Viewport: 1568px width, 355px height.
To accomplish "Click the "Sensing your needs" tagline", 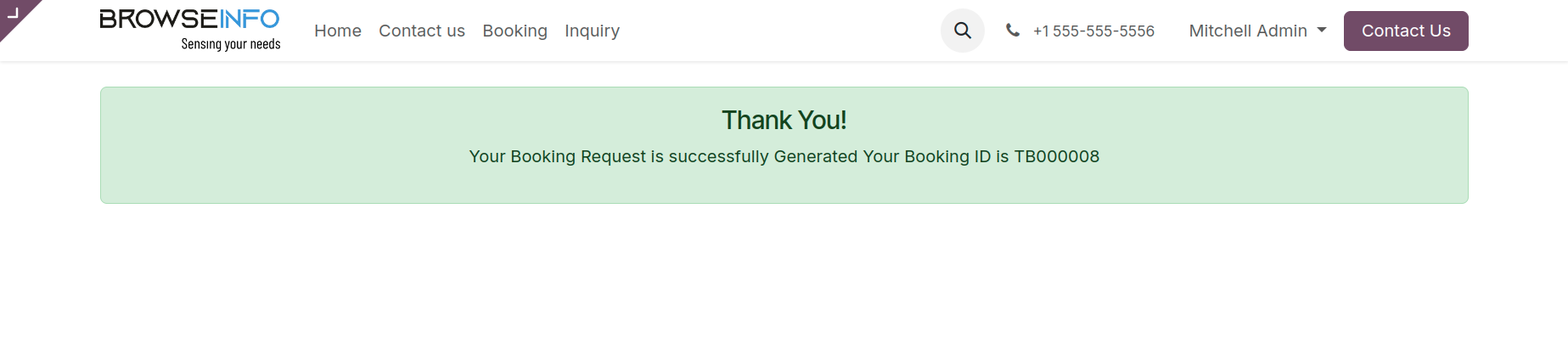I will [231, 44].
